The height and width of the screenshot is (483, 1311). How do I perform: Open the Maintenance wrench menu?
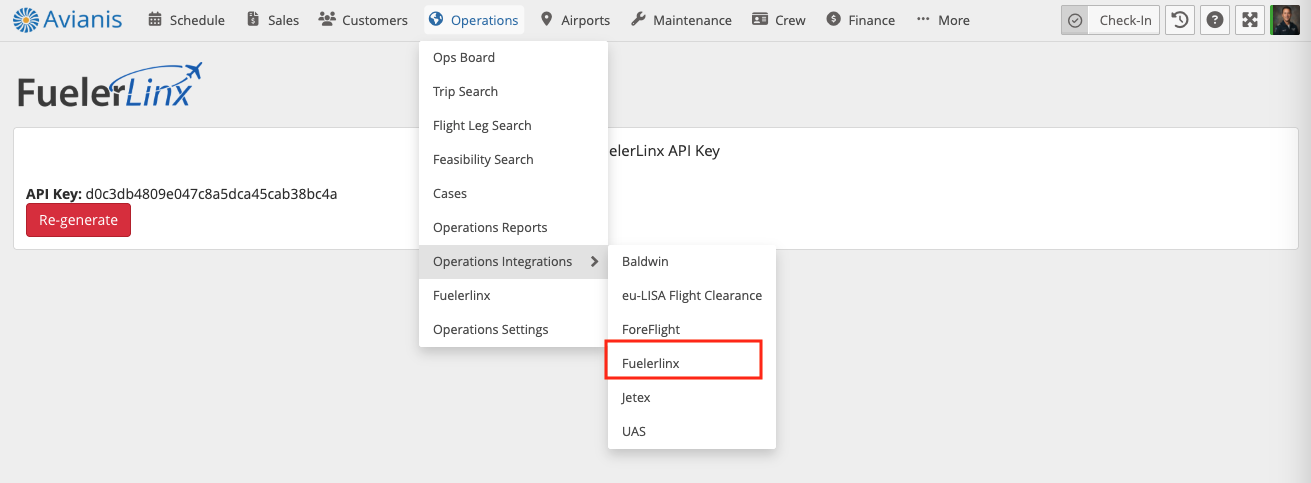pos(682,20)
